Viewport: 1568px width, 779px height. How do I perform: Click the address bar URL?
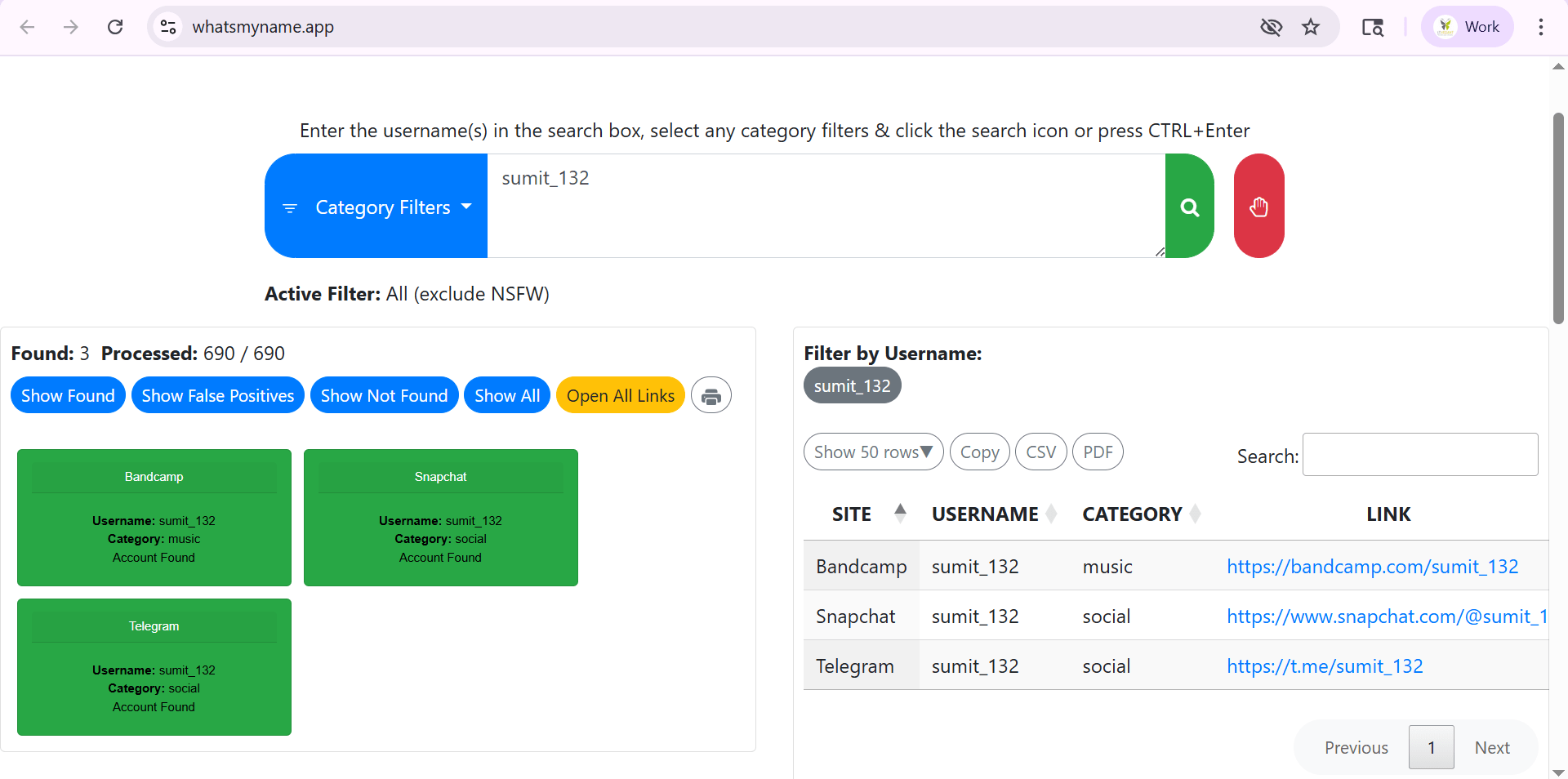[x=263, y=27]
